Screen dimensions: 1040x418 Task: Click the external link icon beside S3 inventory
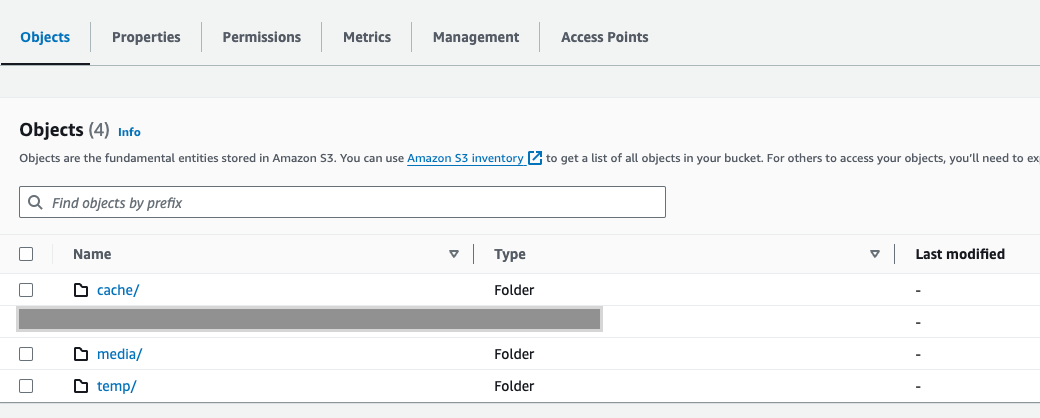point(535,158)
